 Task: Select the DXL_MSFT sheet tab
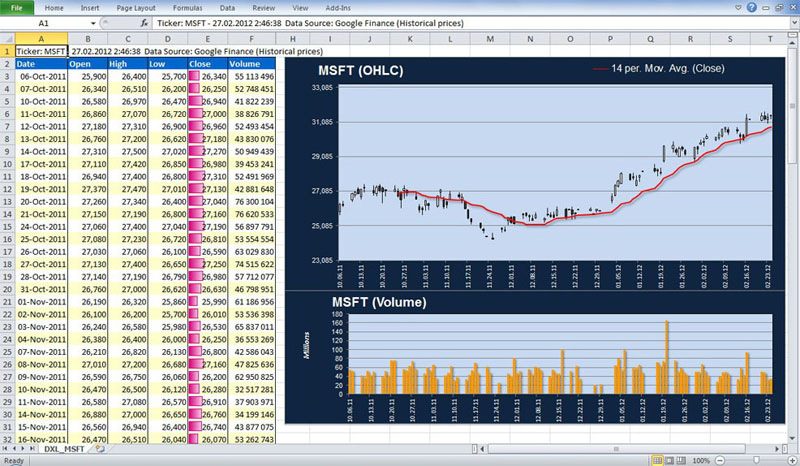(x=66, y=451)
